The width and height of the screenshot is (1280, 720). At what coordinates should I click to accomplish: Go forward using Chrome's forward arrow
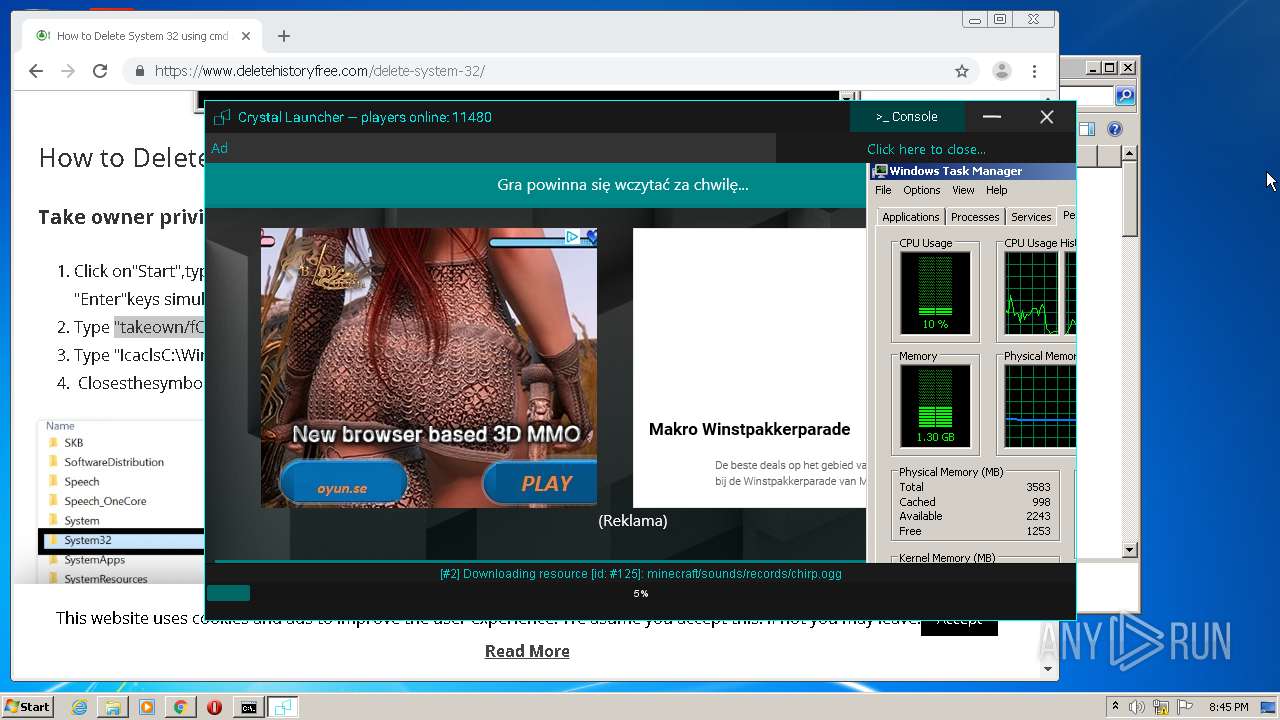[x=68, y=71]
